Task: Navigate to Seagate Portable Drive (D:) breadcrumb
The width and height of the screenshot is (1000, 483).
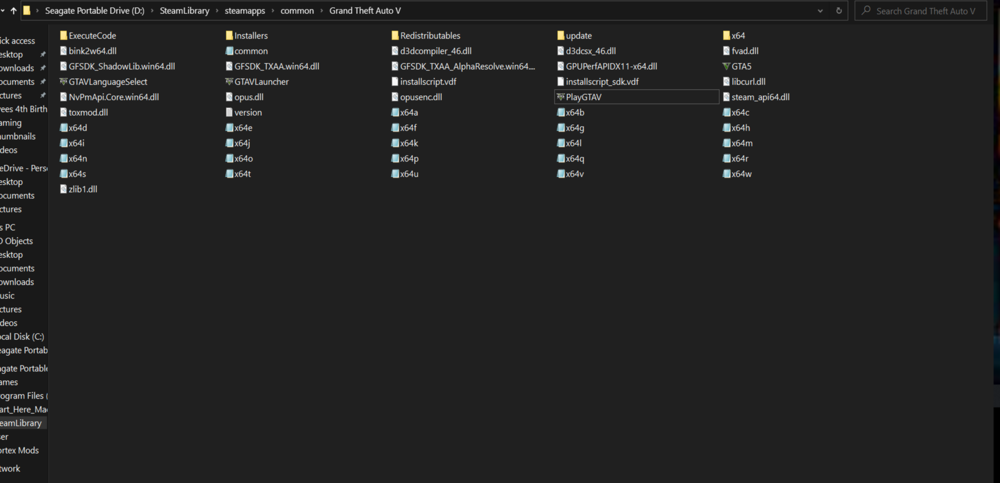Action: pos(94,11)
